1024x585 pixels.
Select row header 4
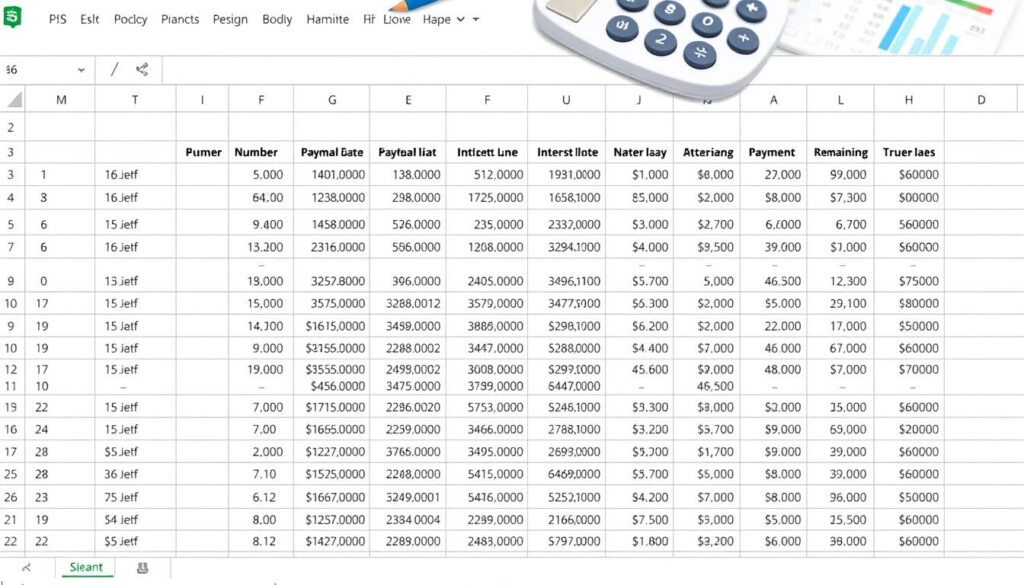click(11, 197)
